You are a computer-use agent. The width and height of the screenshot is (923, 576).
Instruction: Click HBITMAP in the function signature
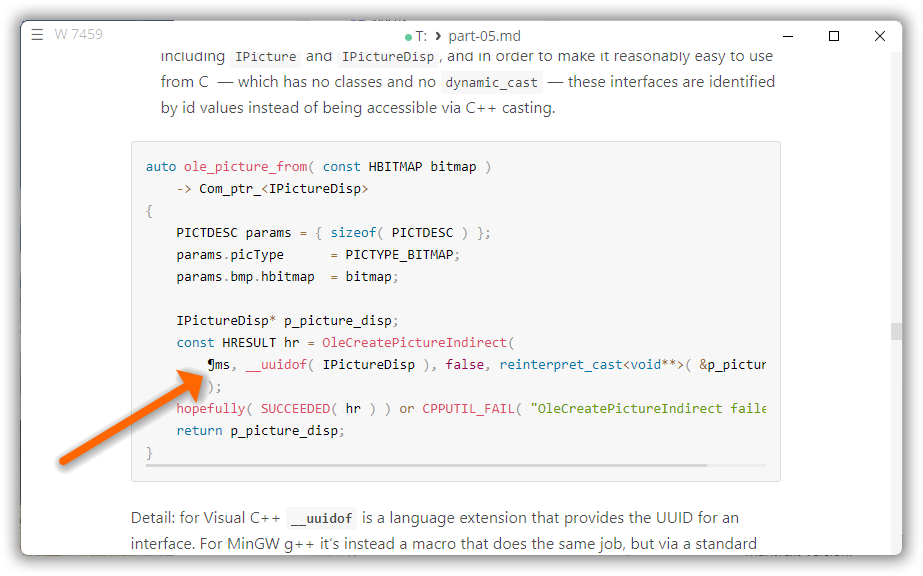coord(395,167)
